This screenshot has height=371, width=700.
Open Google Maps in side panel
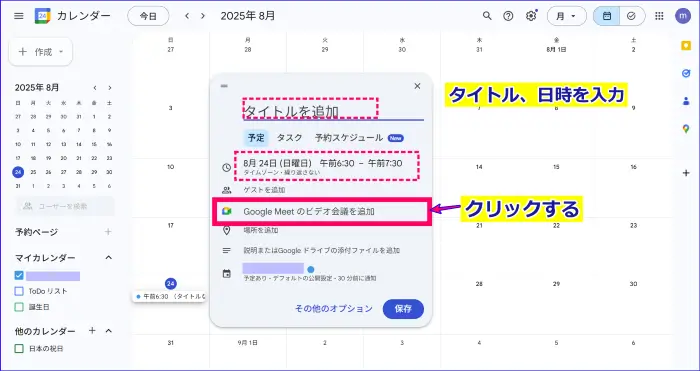pyautogui.click(x=686, y=129)
